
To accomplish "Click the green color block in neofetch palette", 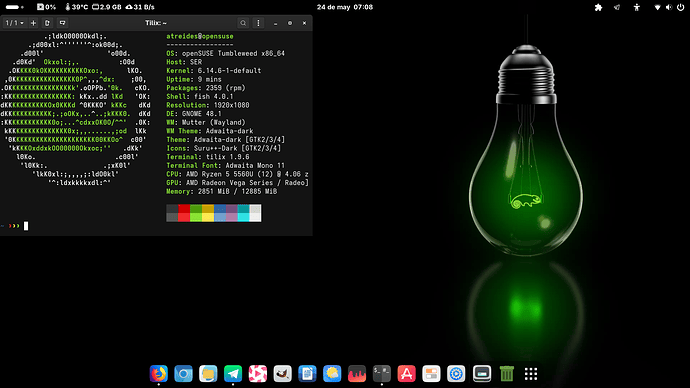I will [196, 213].
